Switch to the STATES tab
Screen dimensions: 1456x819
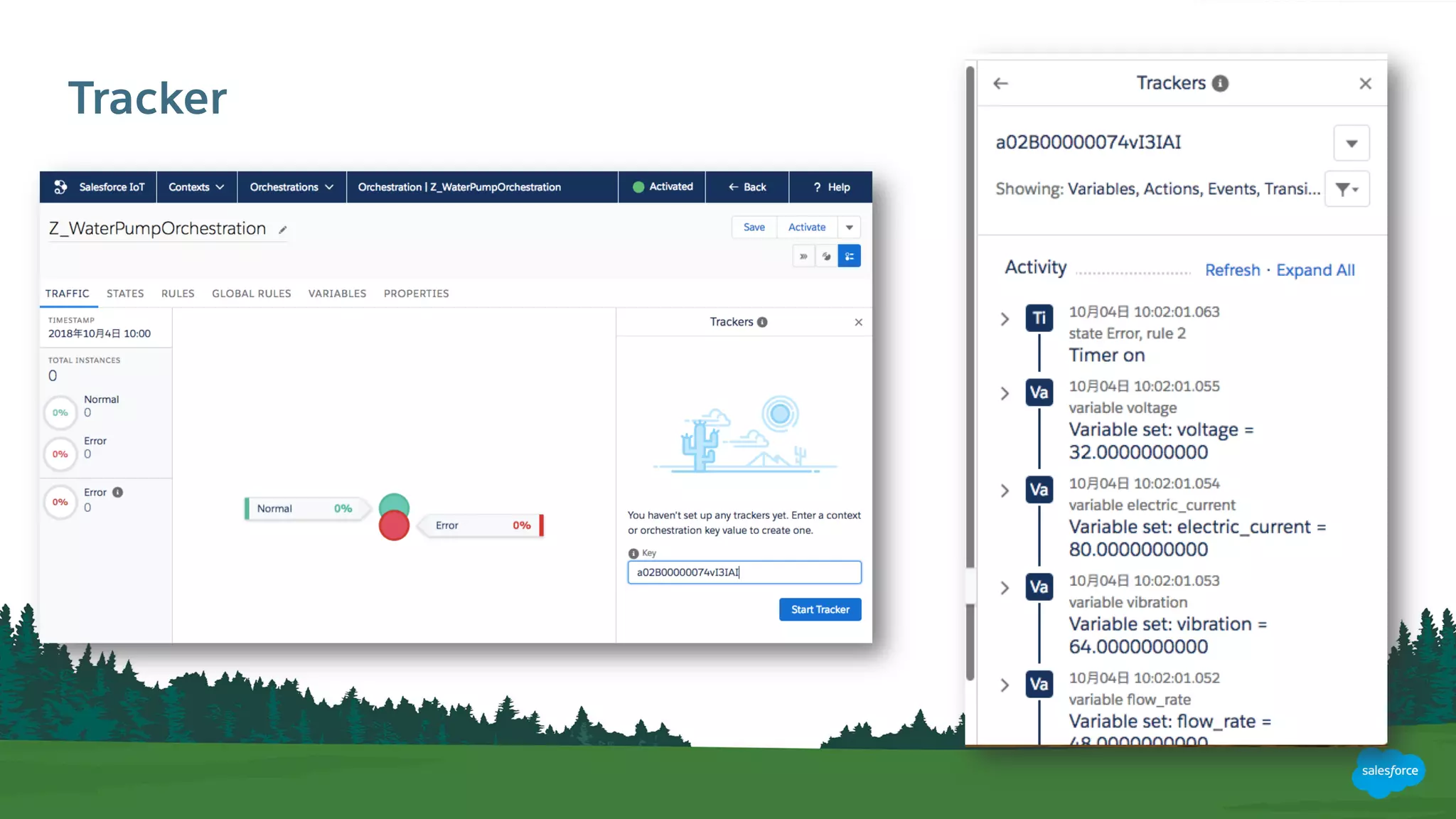(x=125, y=294)
